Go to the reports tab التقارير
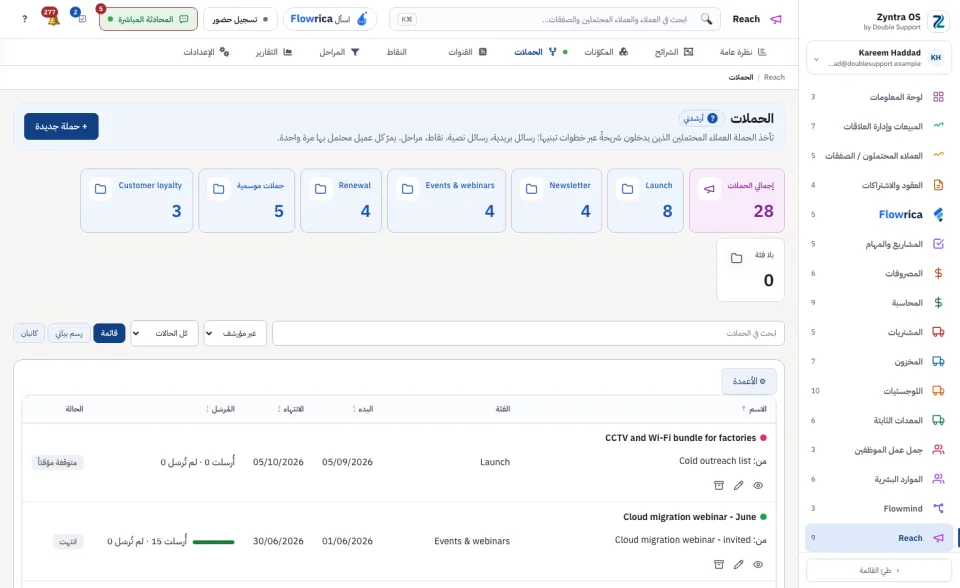 tap(274, 52)
